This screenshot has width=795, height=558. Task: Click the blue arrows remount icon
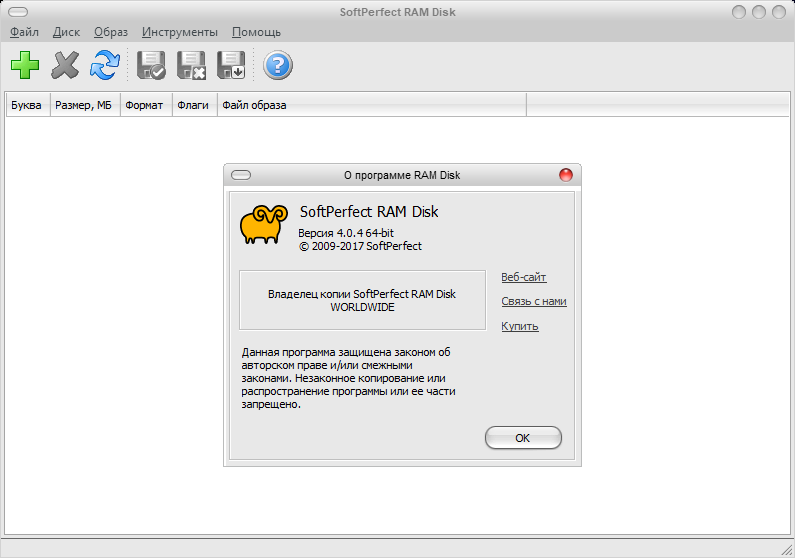pyautogui.click(x=105, y=65)
